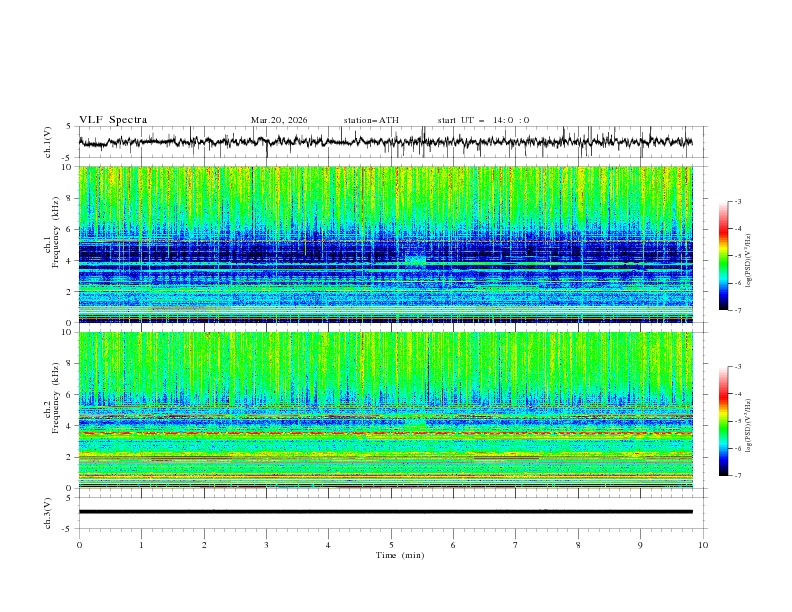Click the ch.1 Frequency (kHz) axis label

click(x=57, y=234)
